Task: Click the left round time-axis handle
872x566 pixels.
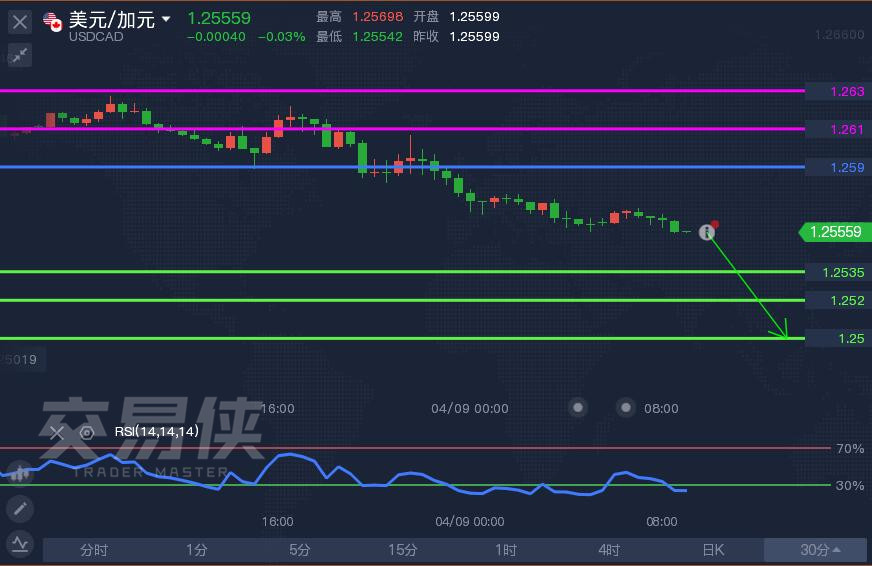Action: pos(578,407)
